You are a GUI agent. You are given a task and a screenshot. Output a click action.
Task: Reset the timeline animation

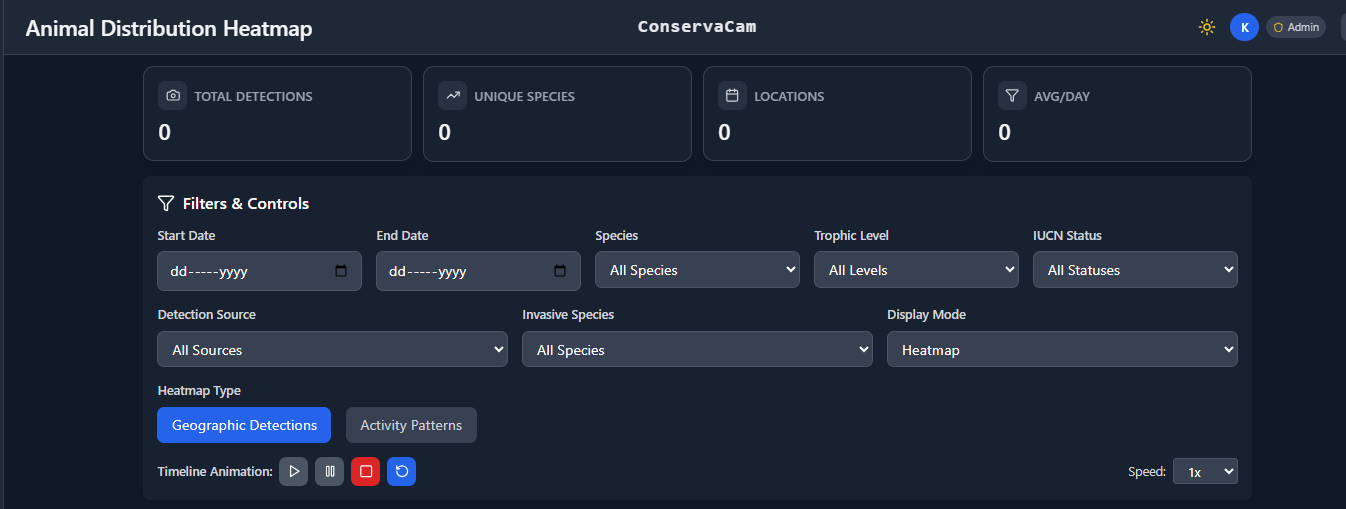click(x=401, y=471)
